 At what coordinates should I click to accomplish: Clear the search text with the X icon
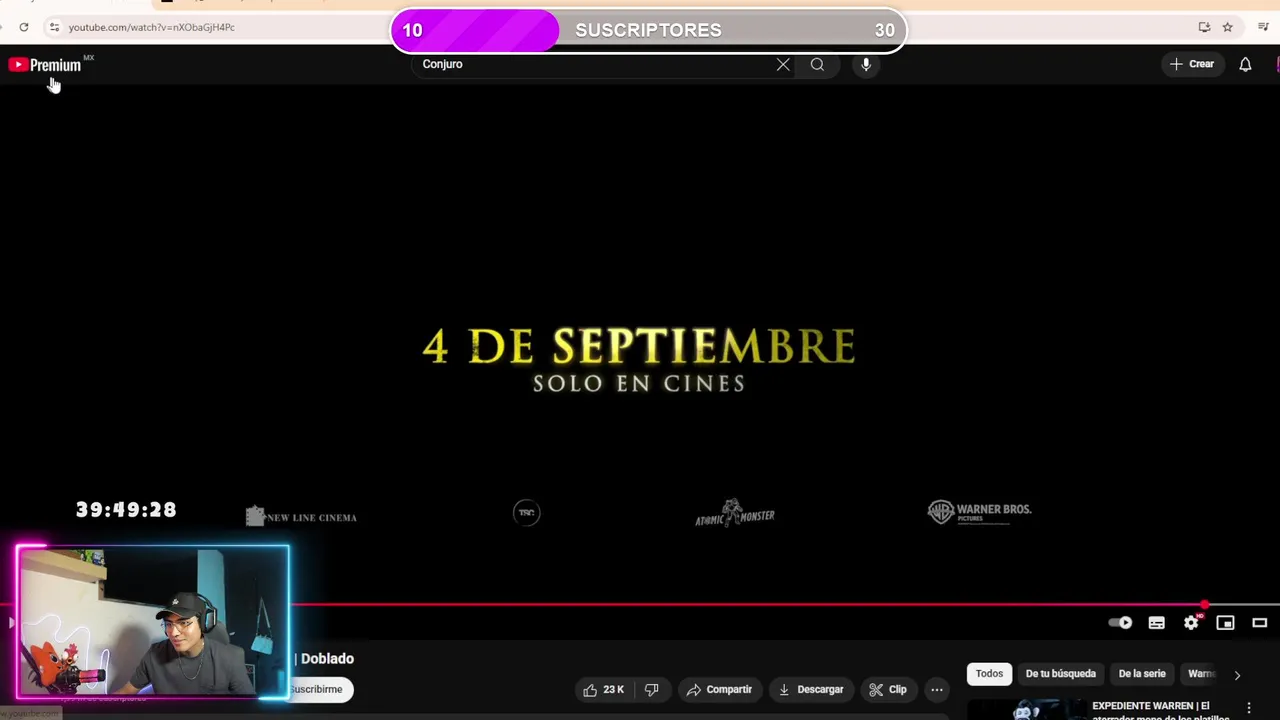coord(783,64)
